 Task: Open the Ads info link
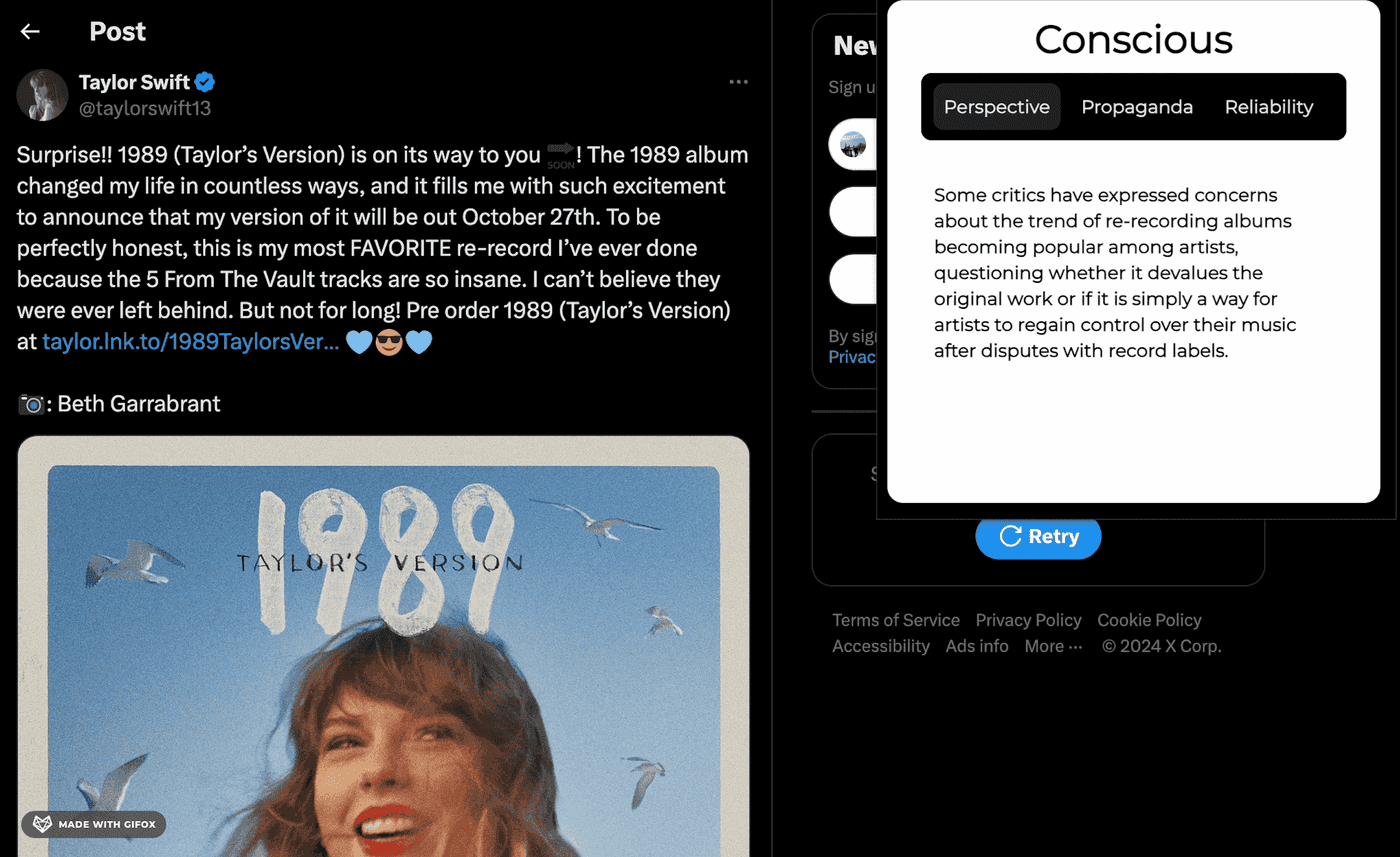coord(977,646)
